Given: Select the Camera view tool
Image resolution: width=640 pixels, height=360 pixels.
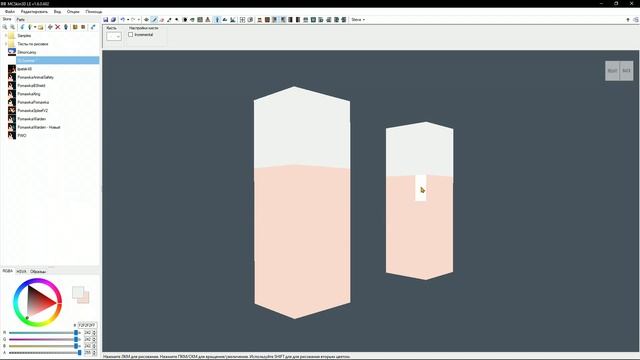Looking at the screenshot, I should point(146,20).
